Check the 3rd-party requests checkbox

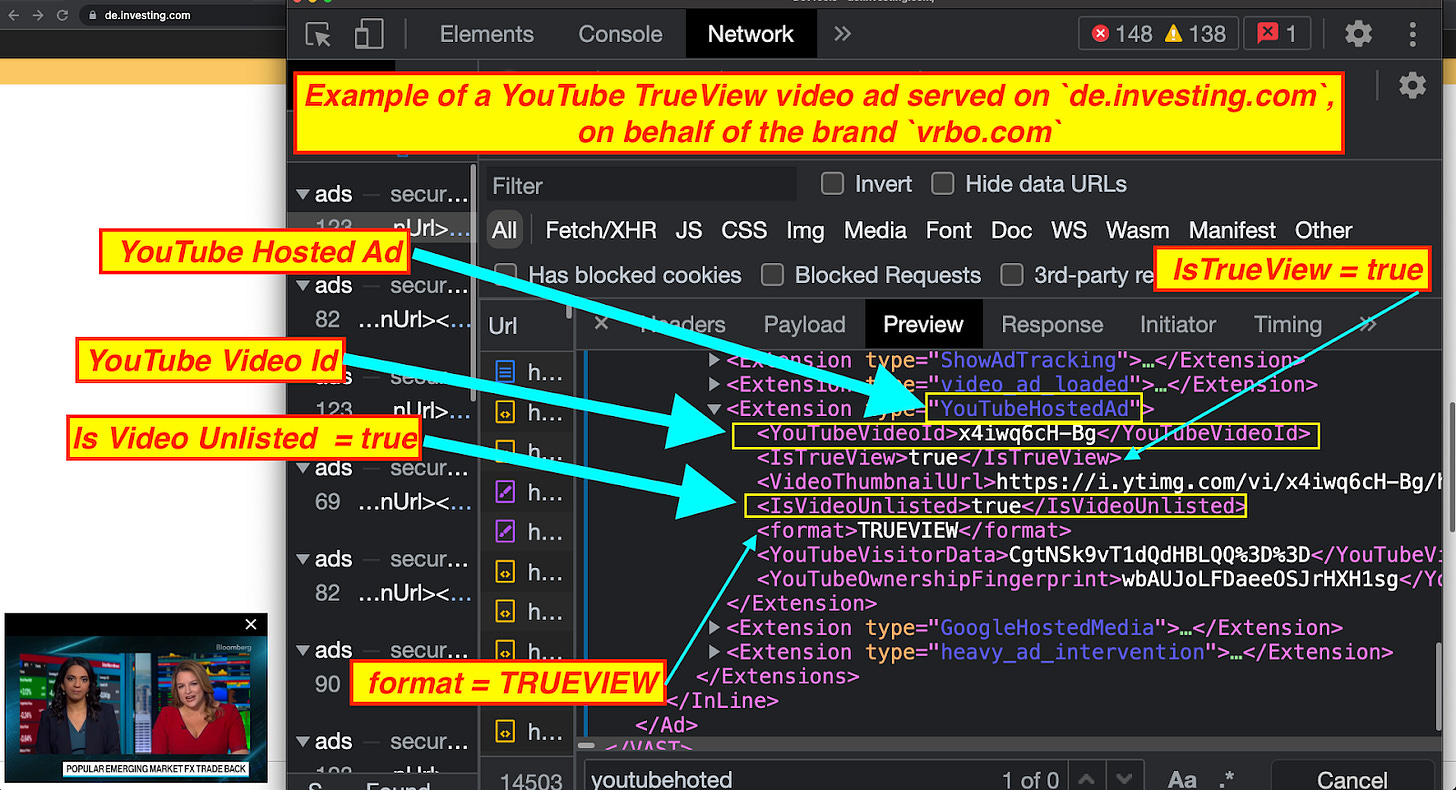[x=1012, y=274]
